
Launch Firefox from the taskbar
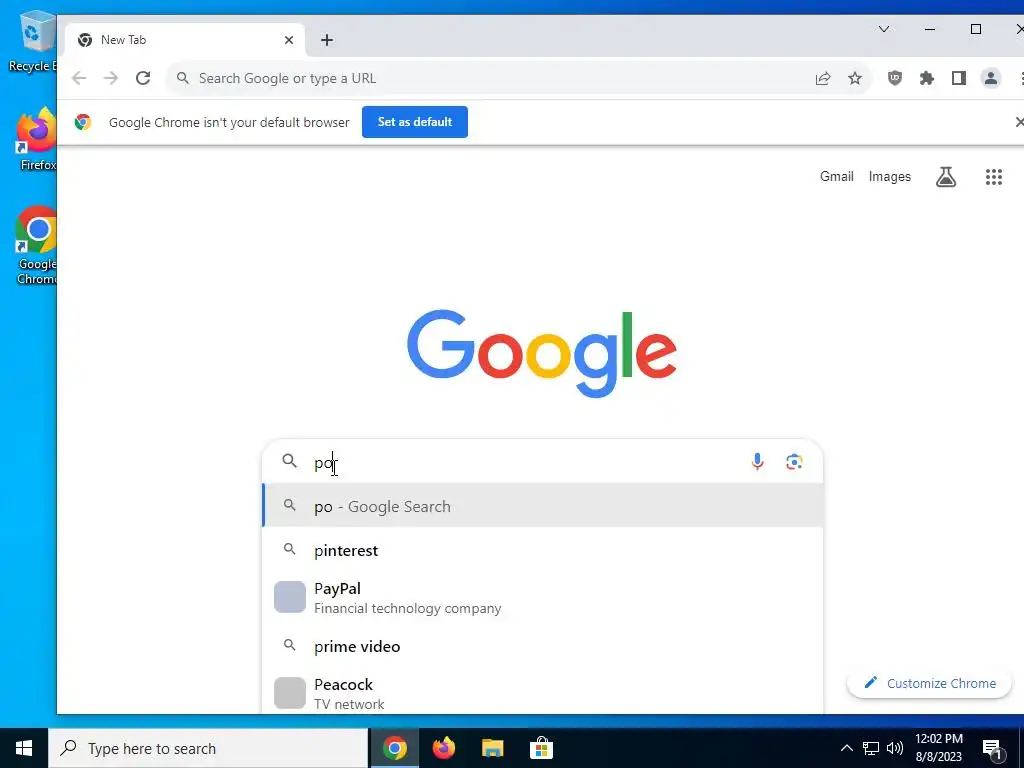coord(443,748)
